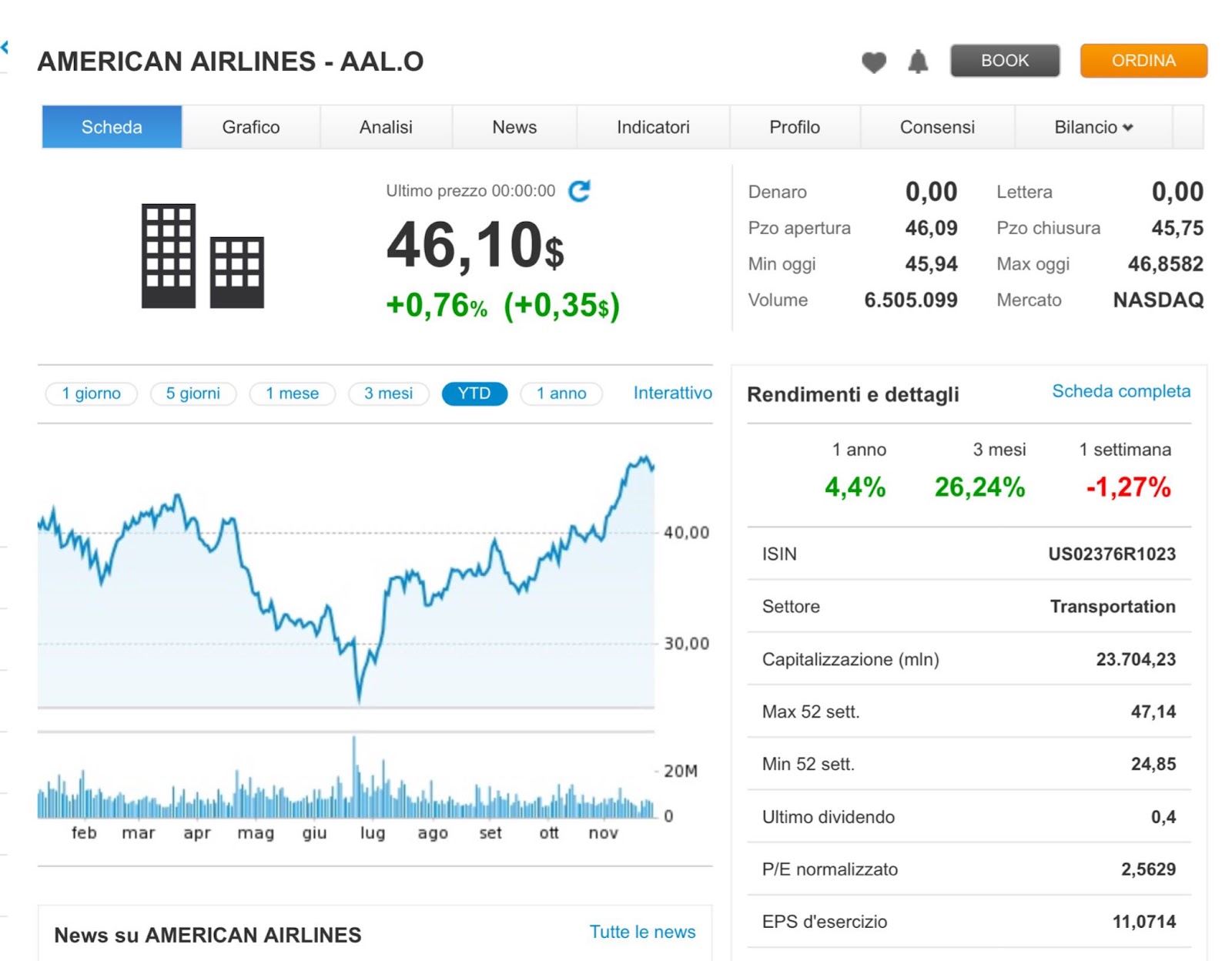Click the 1 anno return 4,4%
This screenshot has height=961, width=1232.
point(855,487)
